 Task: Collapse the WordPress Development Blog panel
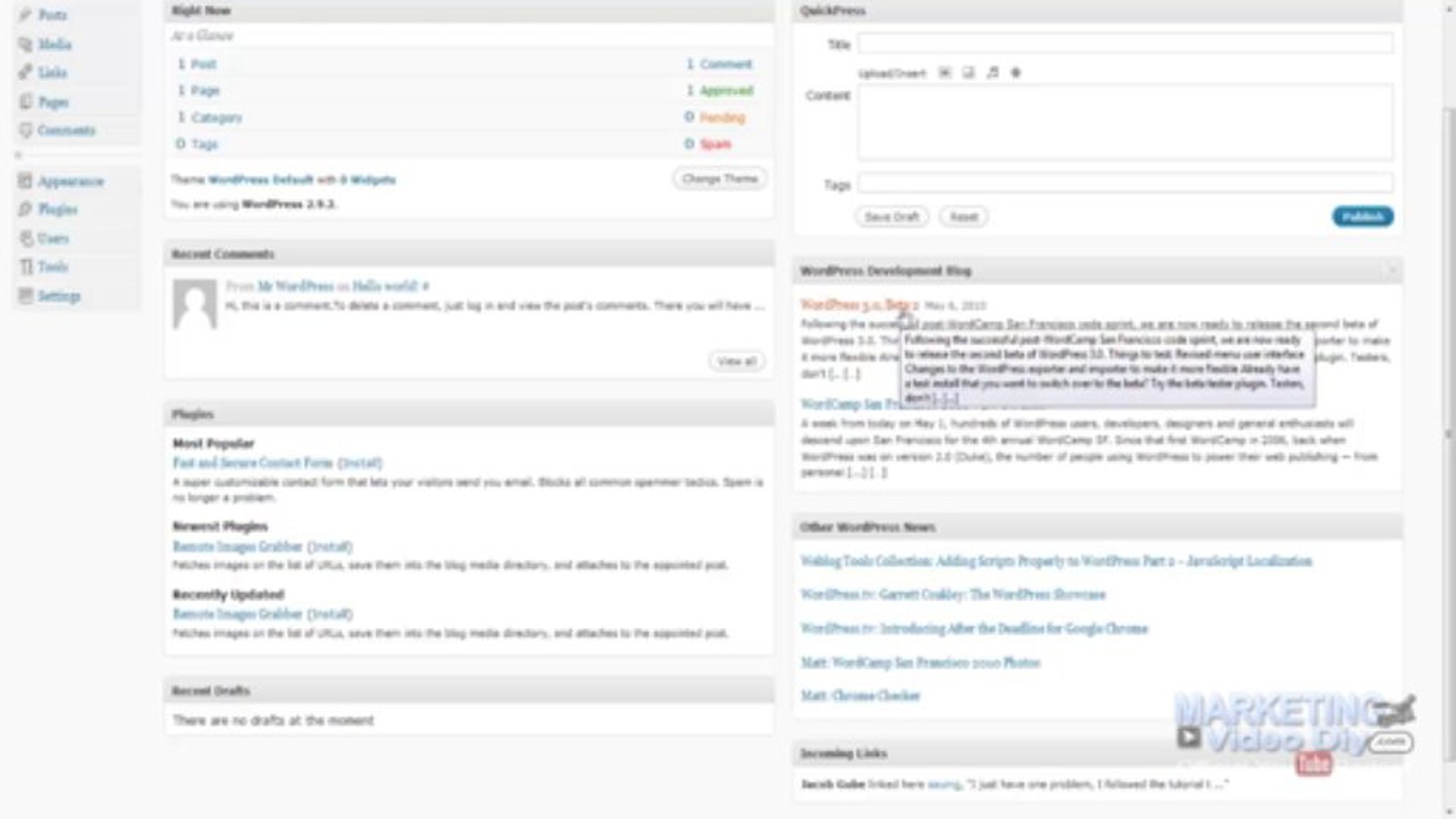point(1392,270)
